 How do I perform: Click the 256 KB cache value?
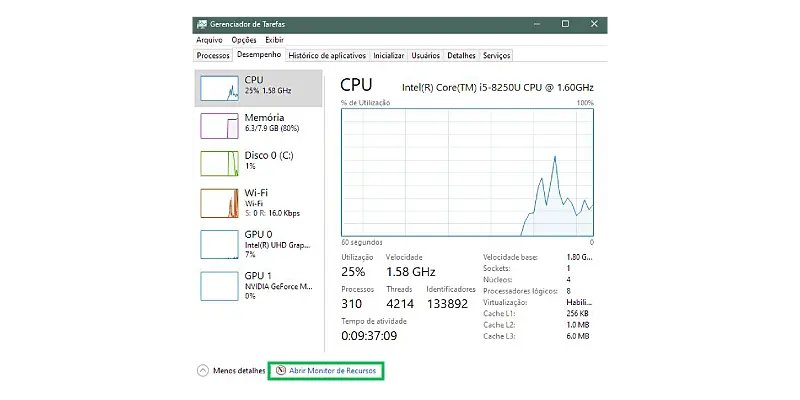coord(578,313)
